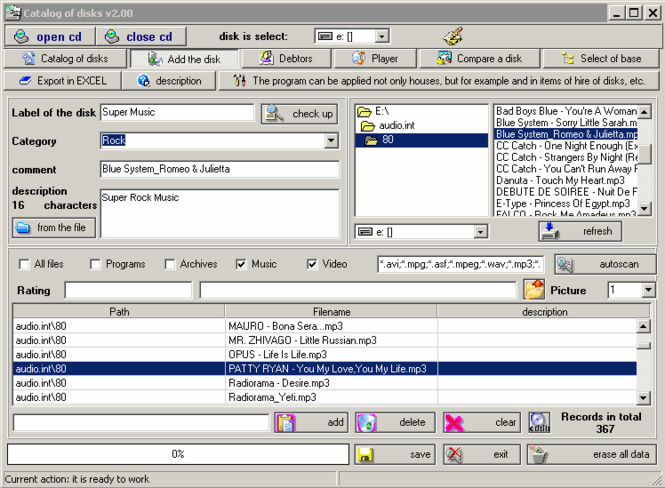Click file list scrollbar down arrow
Image resolution: width=665 pixels, height=488 pixels.
click(644, 209)
